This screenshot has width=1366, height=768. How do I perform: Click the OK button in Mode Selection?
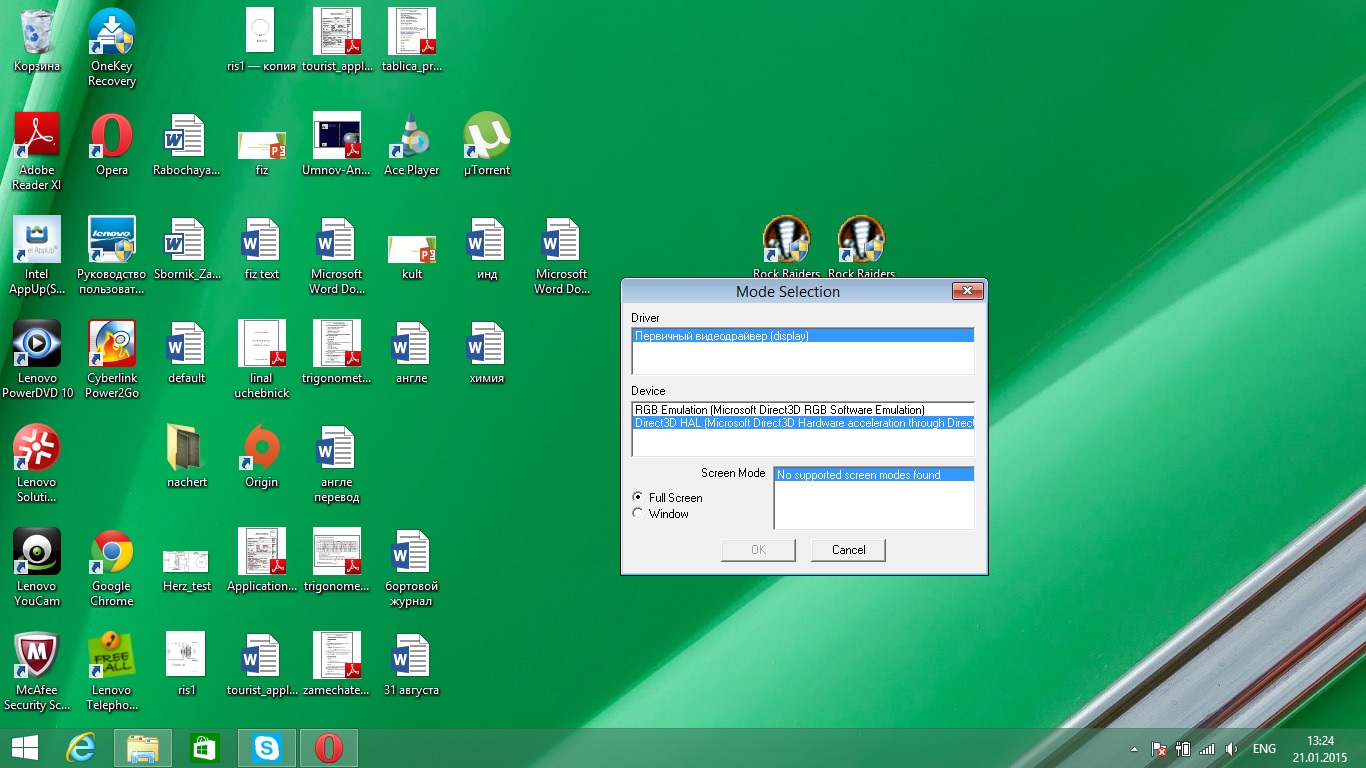758,550
